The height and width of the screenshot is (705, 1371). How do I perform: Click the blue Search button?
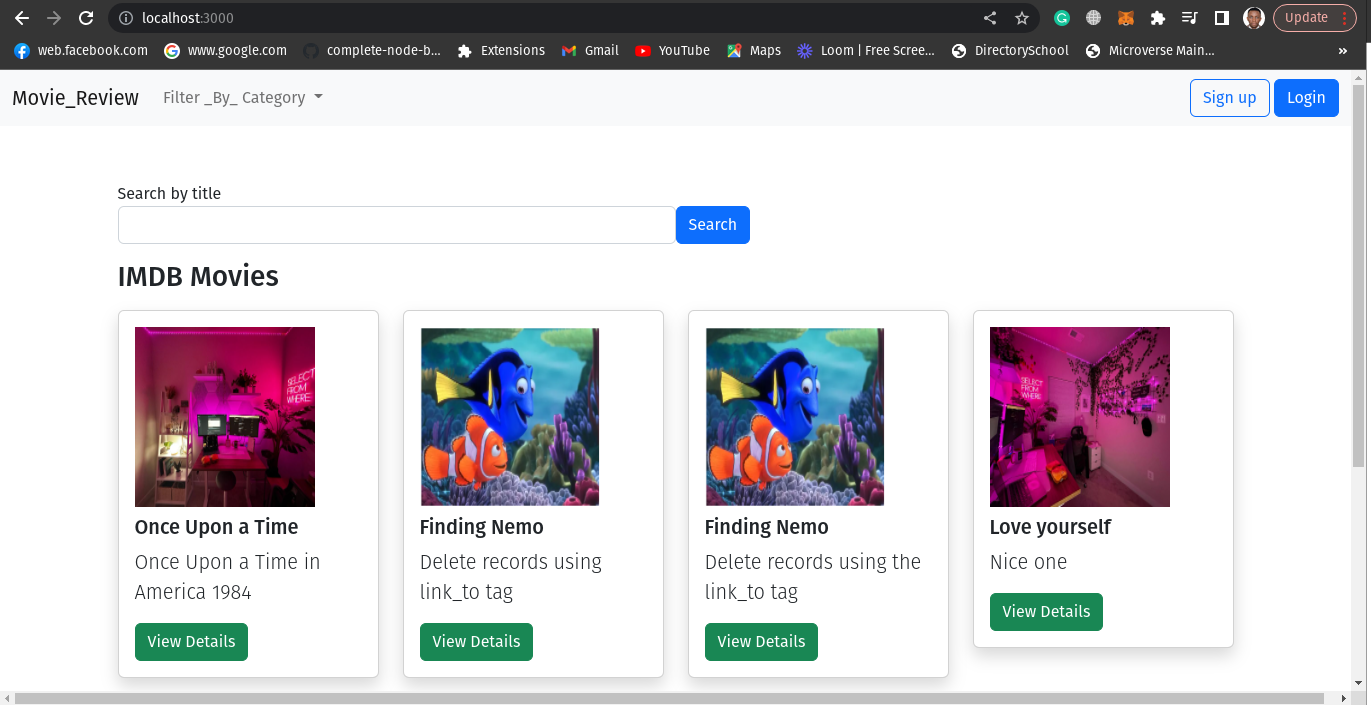point(712,225)
